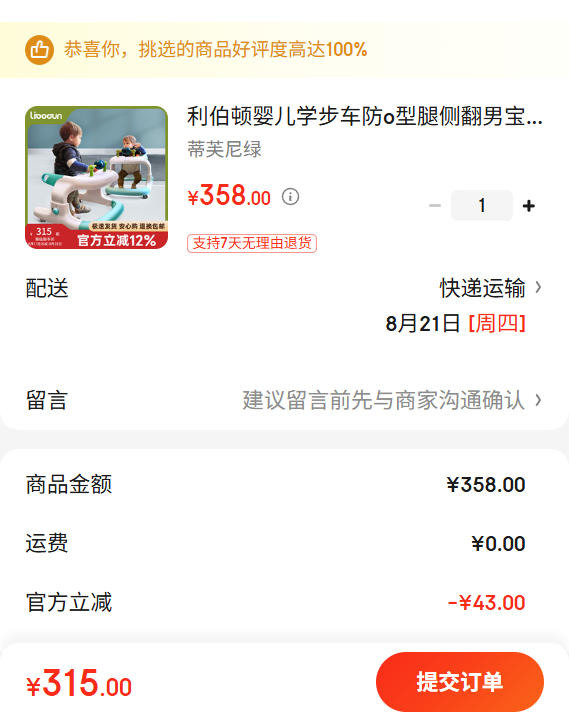This screenshot has height=718, width=569.
Task: Tap the 运费 ¥0.00 shipping fee
Action: tap(498, 544)
